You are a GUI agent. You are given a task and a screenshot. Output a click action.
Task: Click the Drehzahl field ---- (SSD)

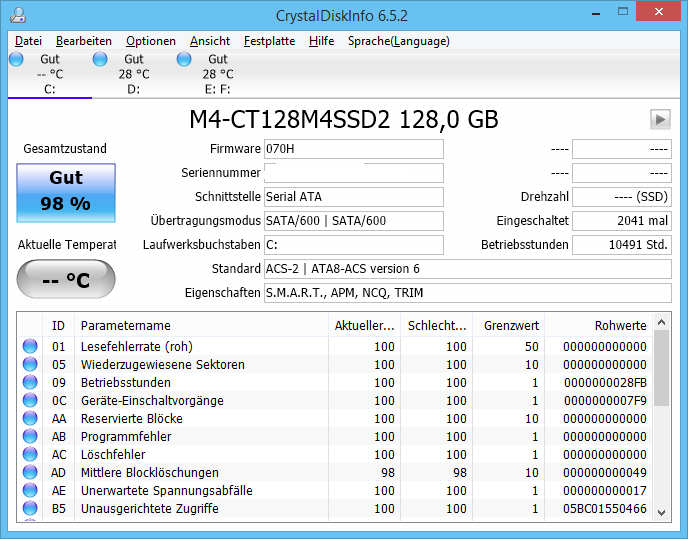coord(622,197)
